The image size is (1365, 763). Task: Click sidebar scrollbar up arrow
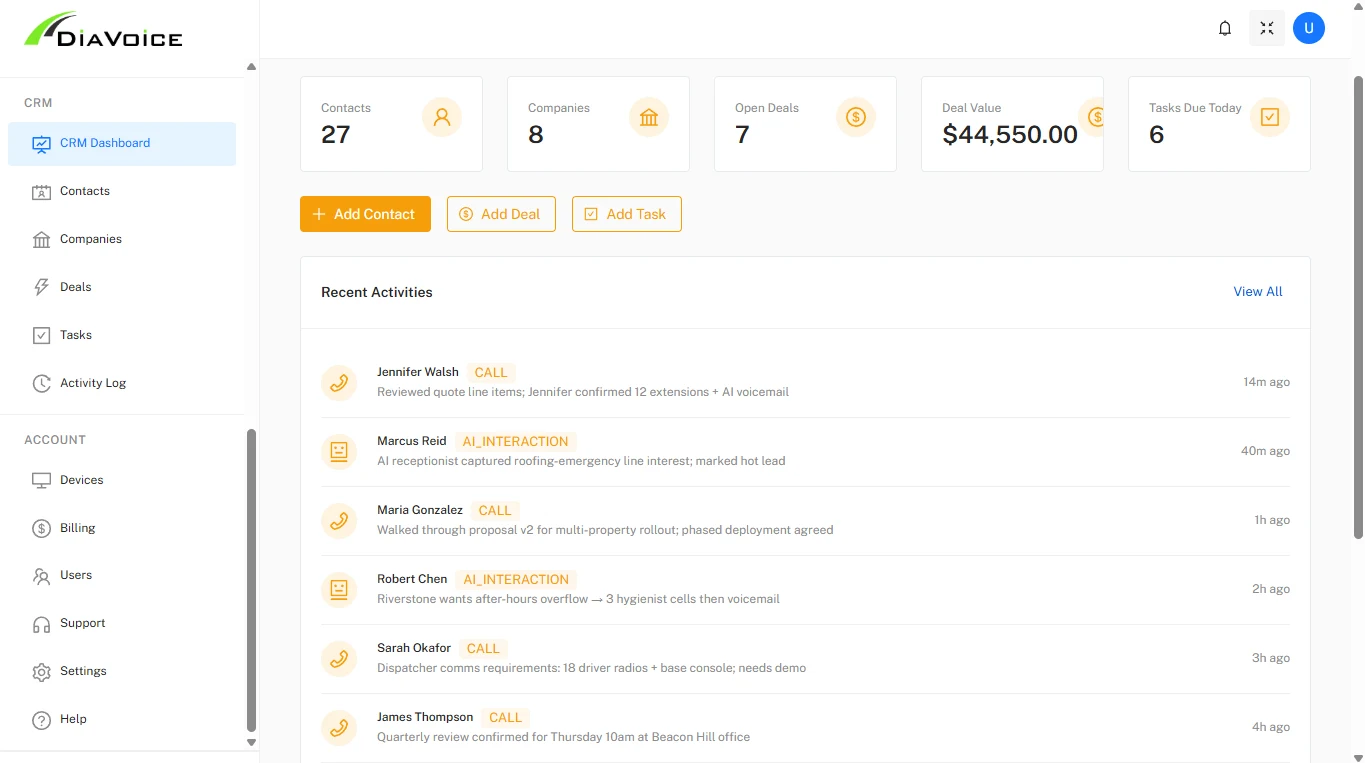(251, 67)
